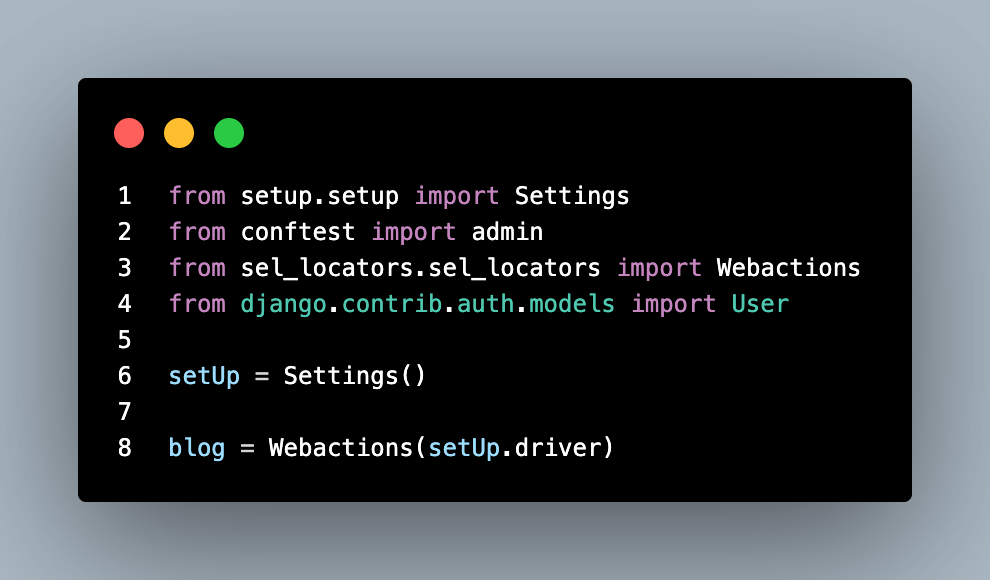Click the User class import
Viewport: 990px width, 580px height.
[760, 304]
